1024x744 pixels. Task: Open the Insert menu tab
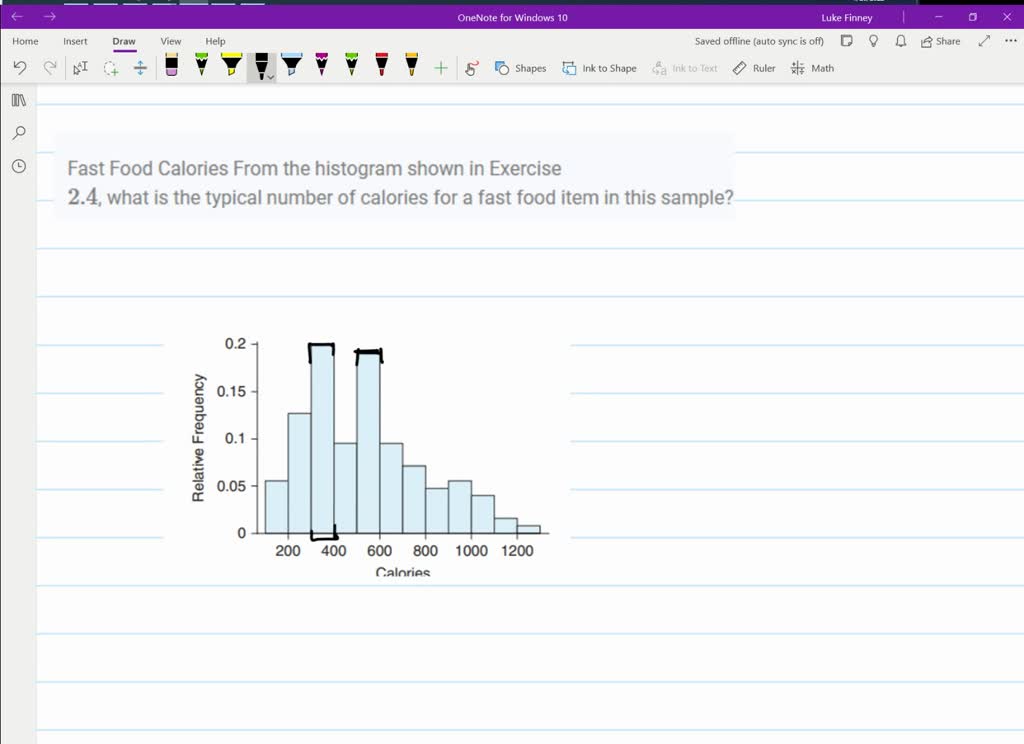point(75,41)
